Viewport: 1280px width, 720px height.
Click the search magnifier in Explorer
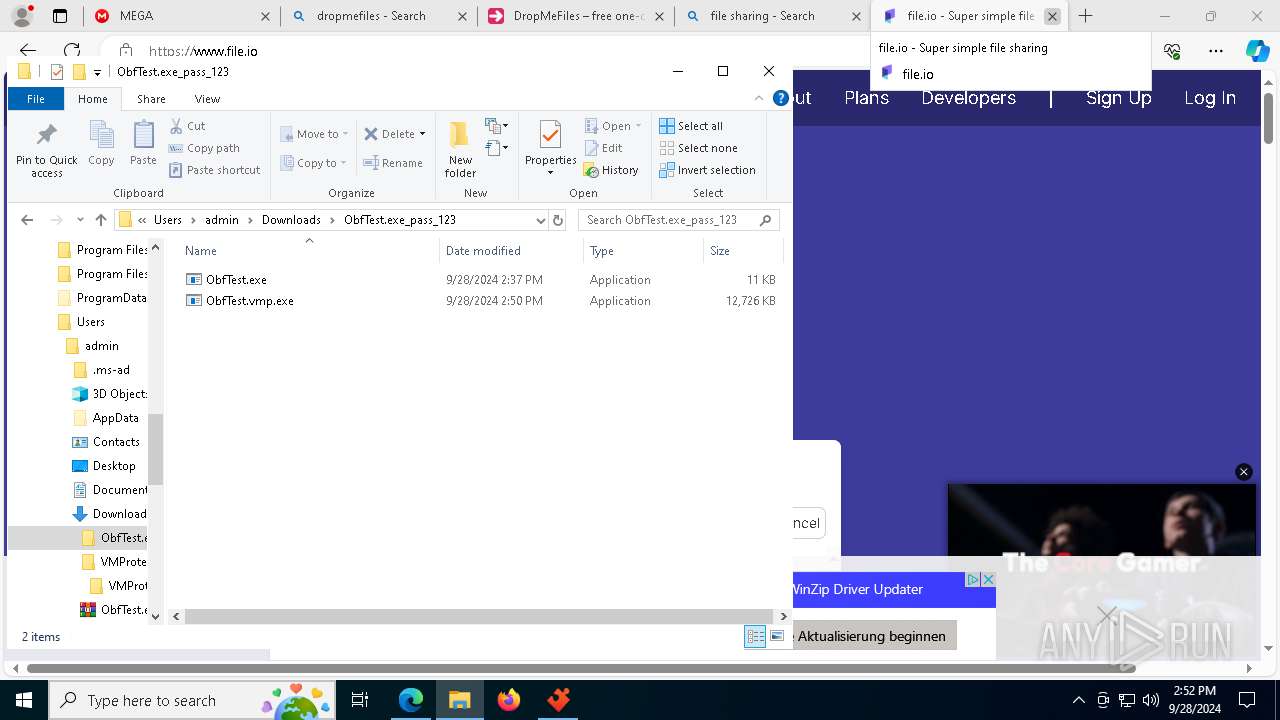click(x=766, y=220)
